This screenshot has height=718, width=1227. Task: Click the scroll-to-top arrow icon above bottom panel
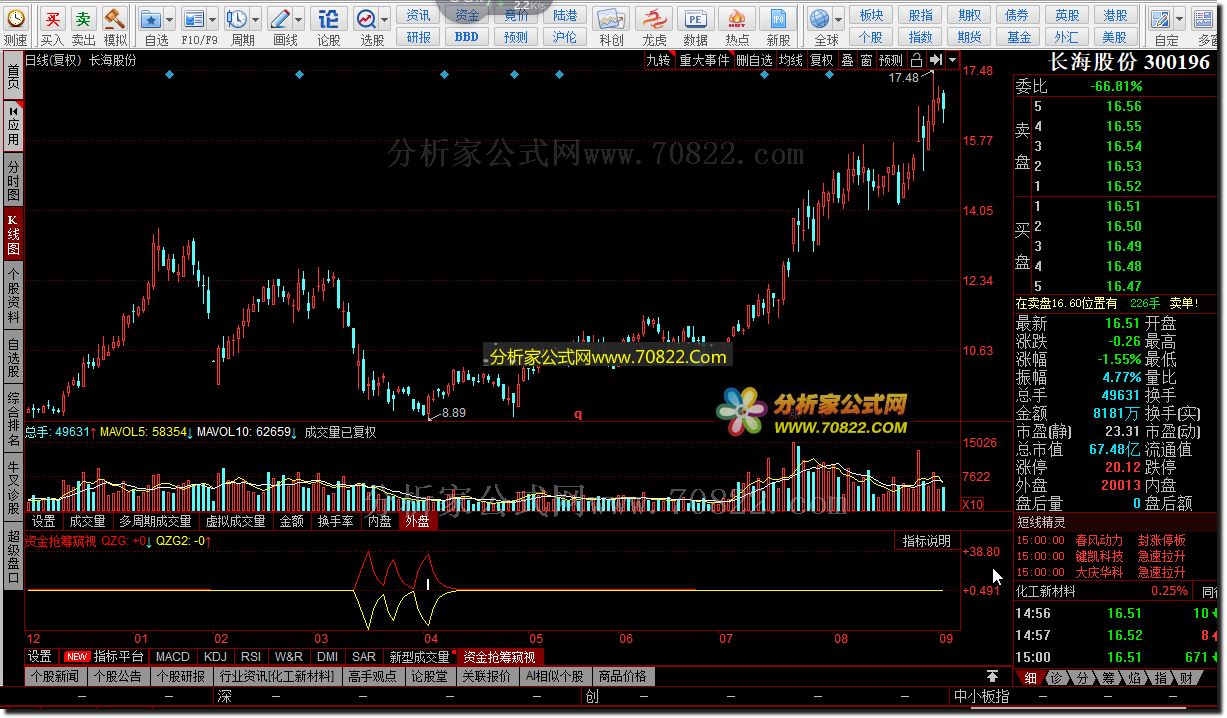(992, 677)
